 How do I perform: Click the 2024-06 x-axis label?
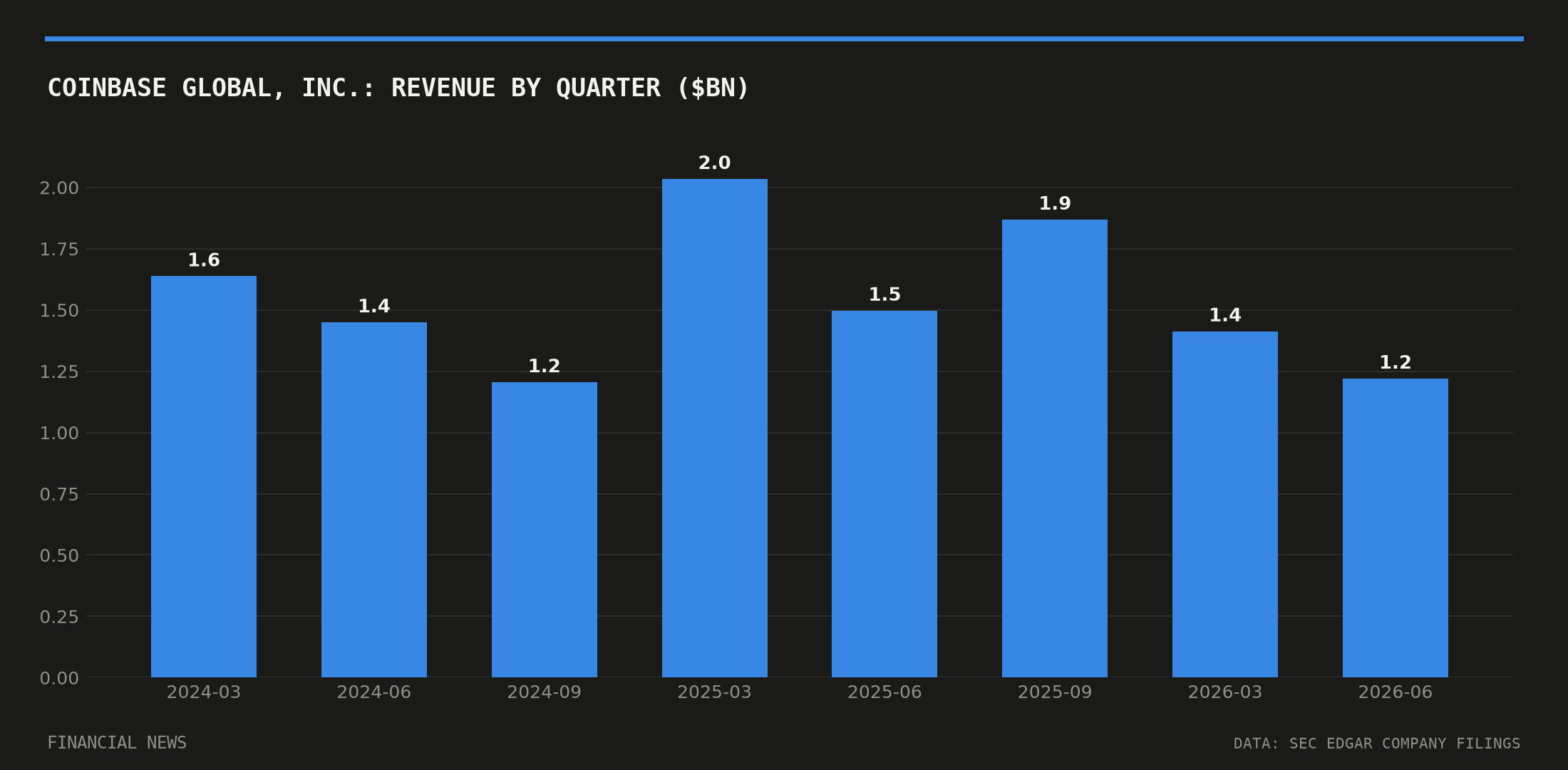[374, 692]
